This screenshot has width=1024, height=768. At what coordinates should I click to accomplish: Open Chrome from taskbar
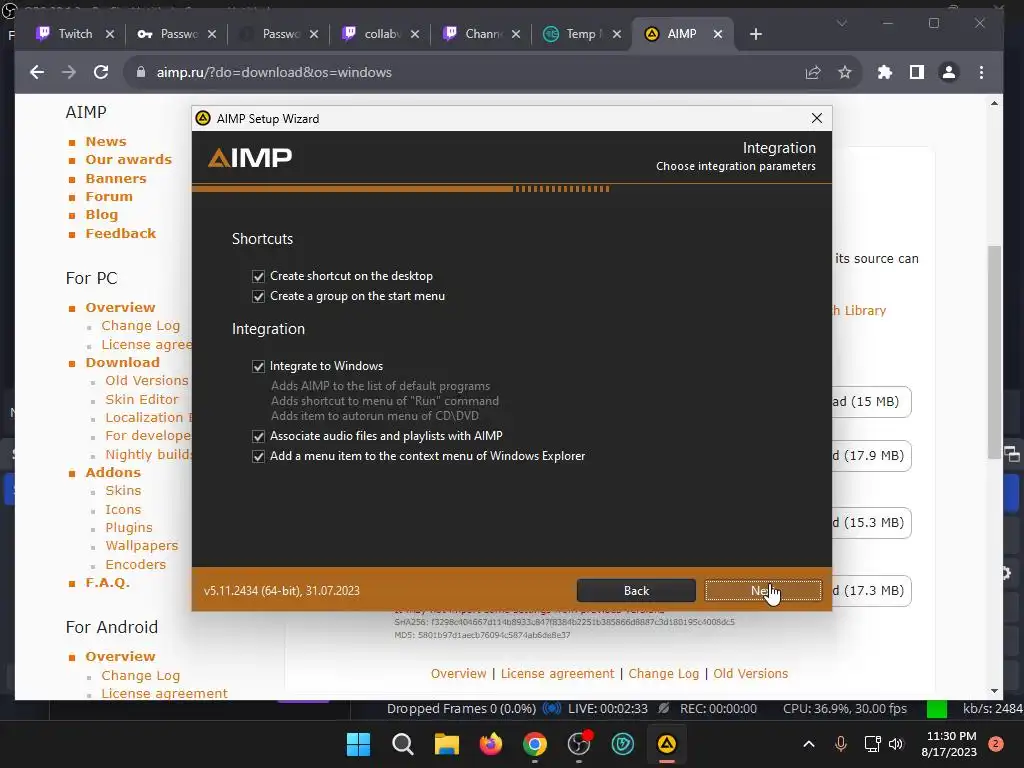click(535, 744)
